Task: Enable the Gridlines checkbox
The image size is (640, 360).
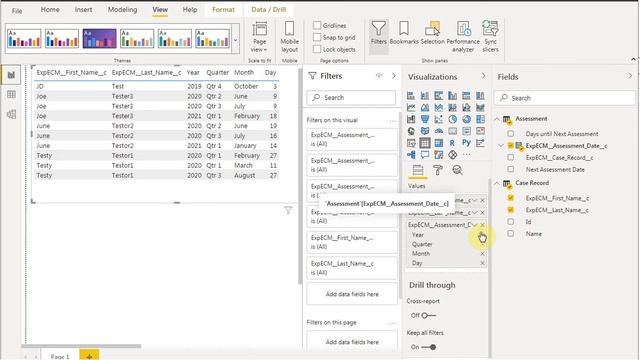Action: pyautogui.click(x=317, y=25)
